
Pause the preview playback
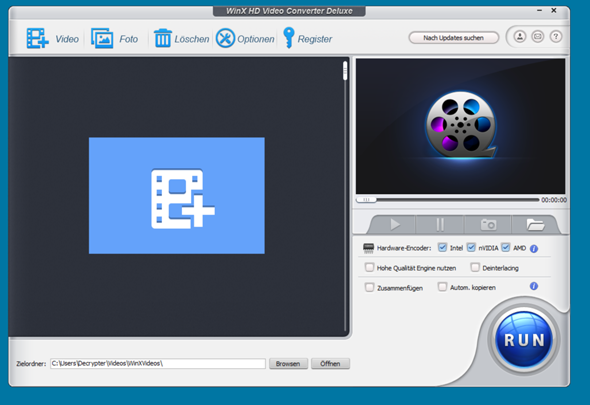coord(440,225)
